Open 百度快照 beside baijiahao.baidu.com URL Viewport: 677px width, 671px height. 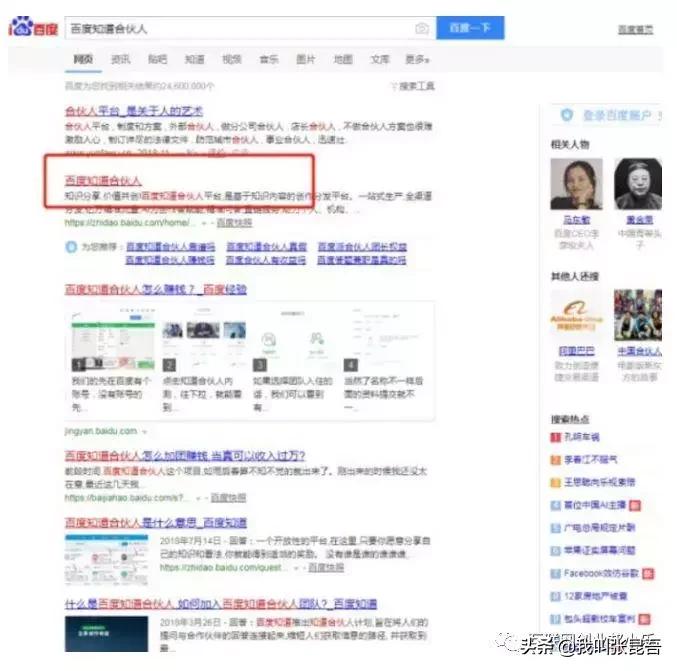click(x=228, y=498)
